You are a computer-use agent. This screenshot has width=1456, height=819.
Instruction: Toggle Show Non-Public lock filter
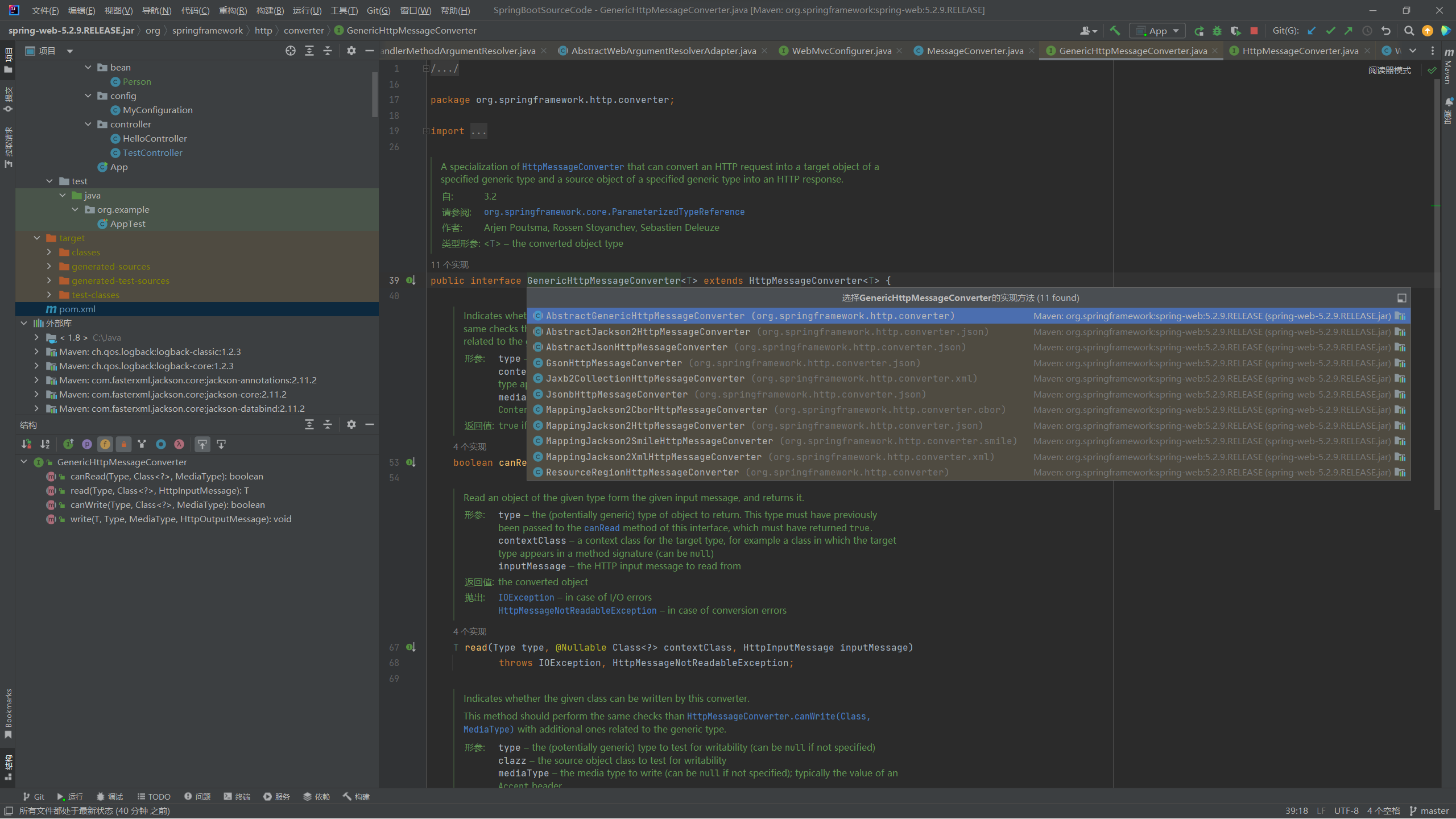tap(123, 444)
